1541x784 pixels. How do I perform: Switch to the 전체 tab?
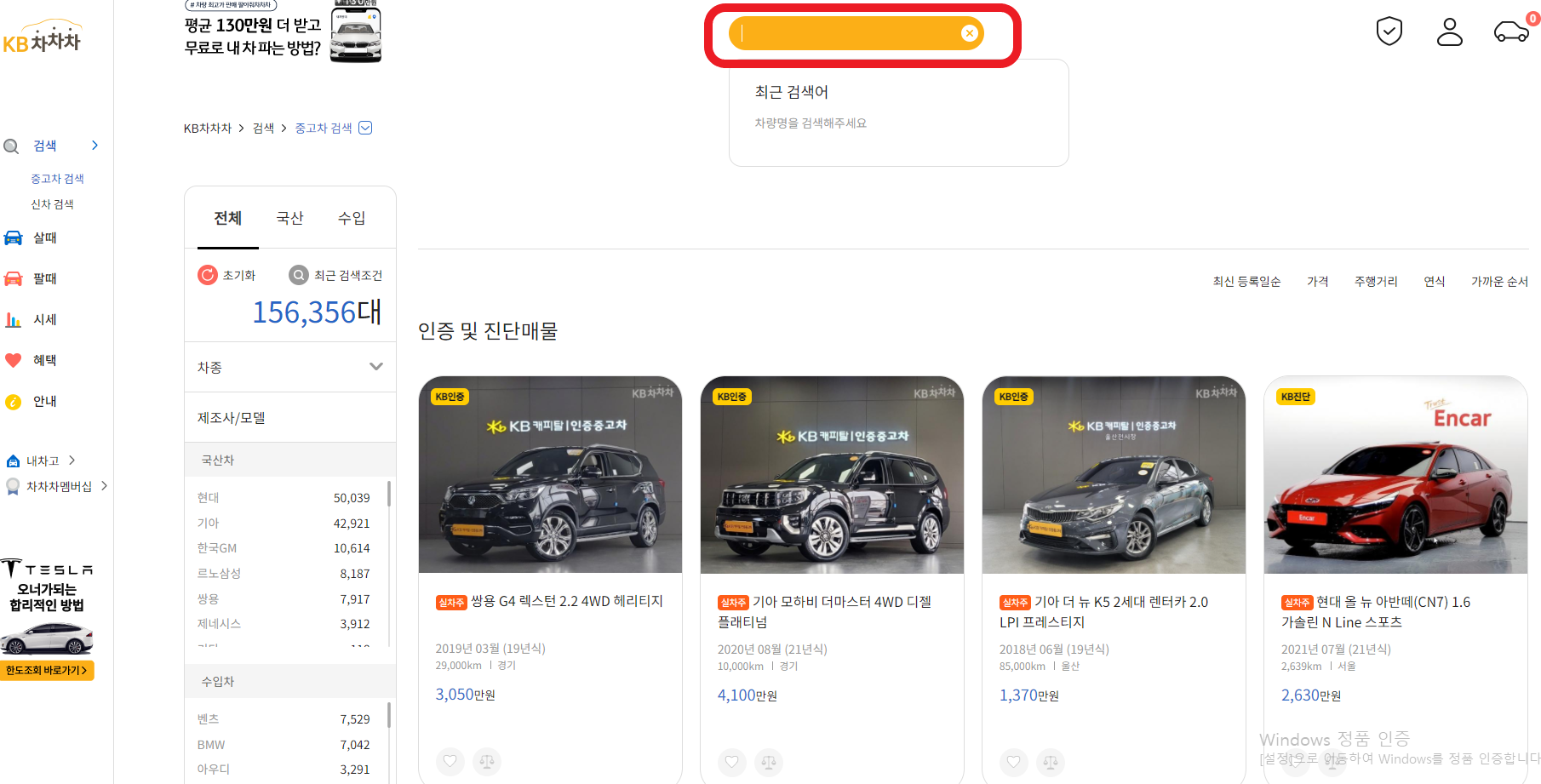point(227,218)
